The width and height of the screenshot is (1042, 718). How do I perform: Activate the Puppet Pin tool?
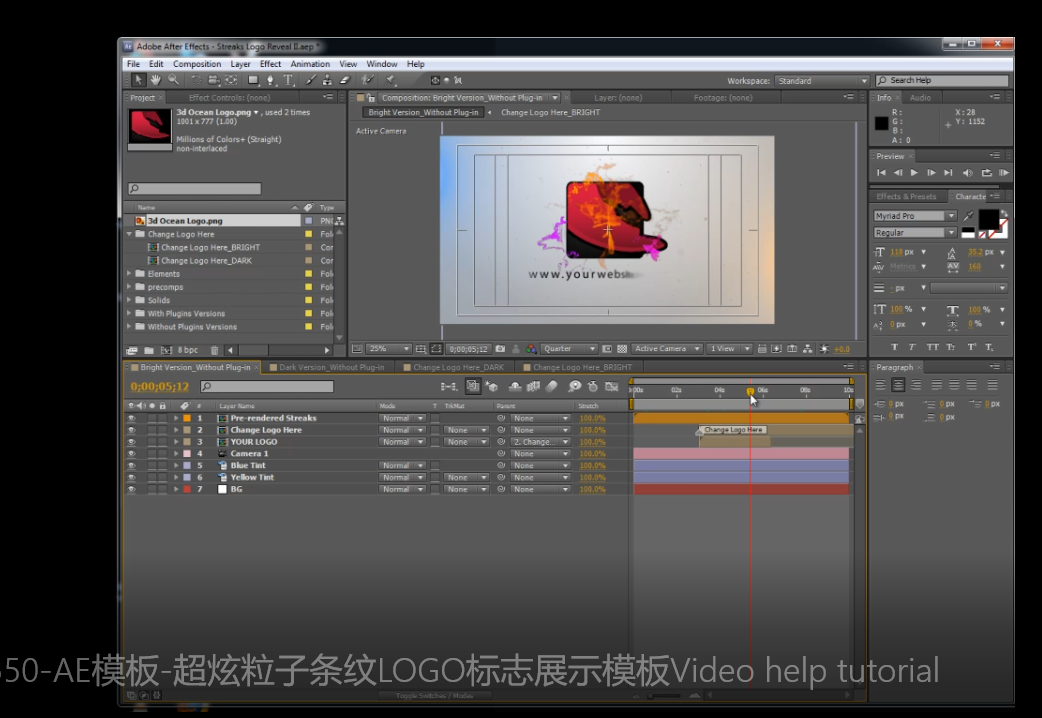(x=390, y=80)
